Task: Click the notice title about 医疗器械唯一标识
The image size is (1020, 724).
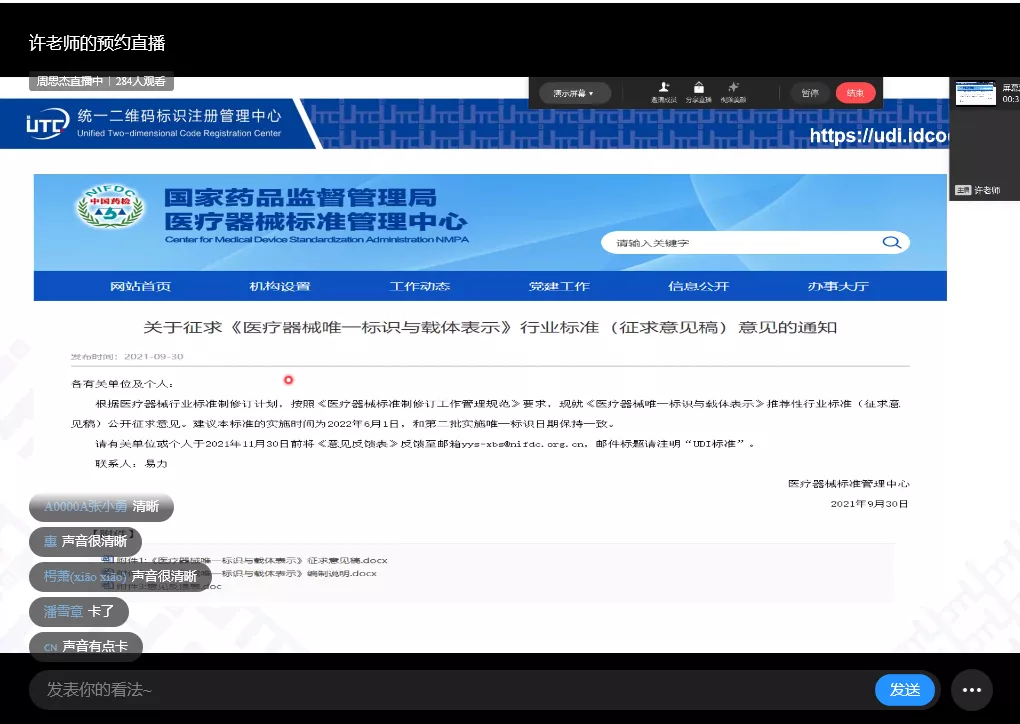Action: coord(490,327)
